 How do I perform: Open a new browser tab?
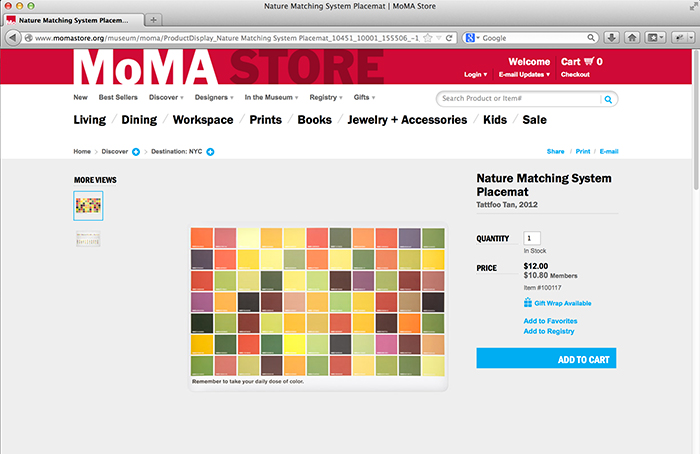tap(153, 19)
